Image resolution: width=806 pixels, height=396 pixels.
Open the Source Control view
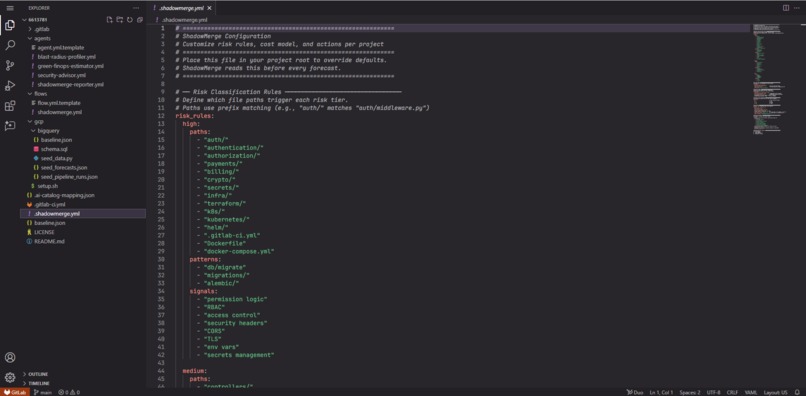pyautogui.click(x=10, y=65)
